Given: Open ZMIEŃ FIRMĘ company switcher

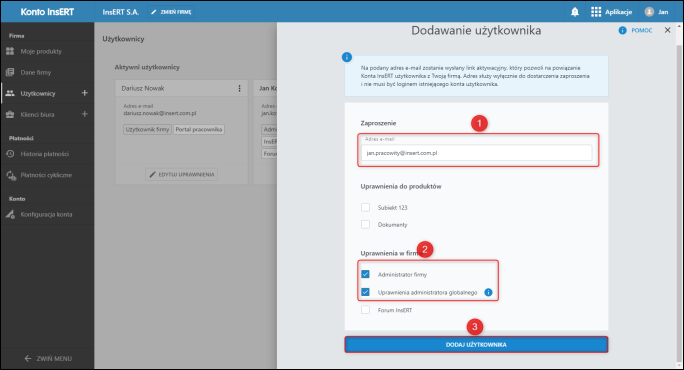Looking at the screenshot, I should (x=171, y=12).
